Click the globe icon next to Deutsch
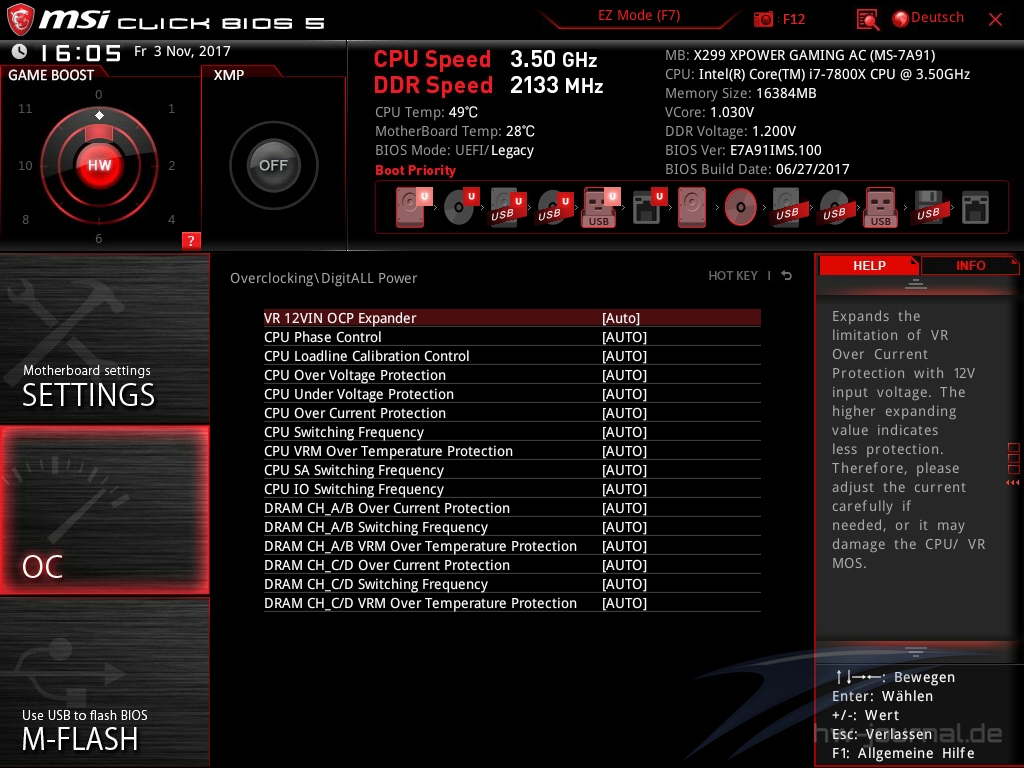Image resolution: width=1024 pixels, height=768 pixels. (x=901, y=19)
